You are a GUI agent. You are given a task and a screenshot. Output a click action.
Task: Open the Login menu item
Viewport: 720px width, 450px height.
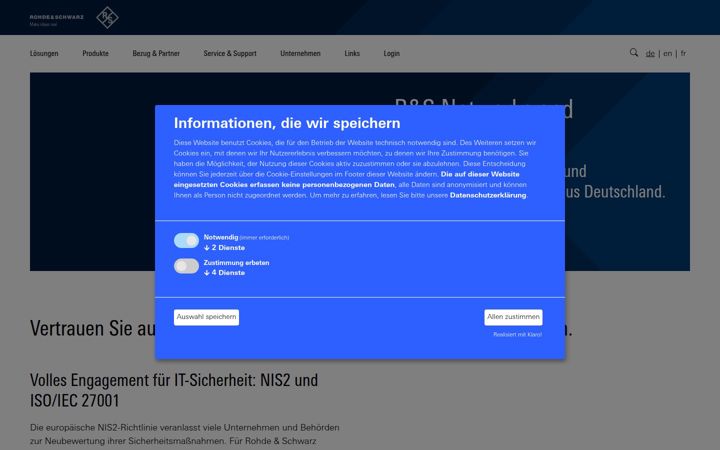pos(392,53)
